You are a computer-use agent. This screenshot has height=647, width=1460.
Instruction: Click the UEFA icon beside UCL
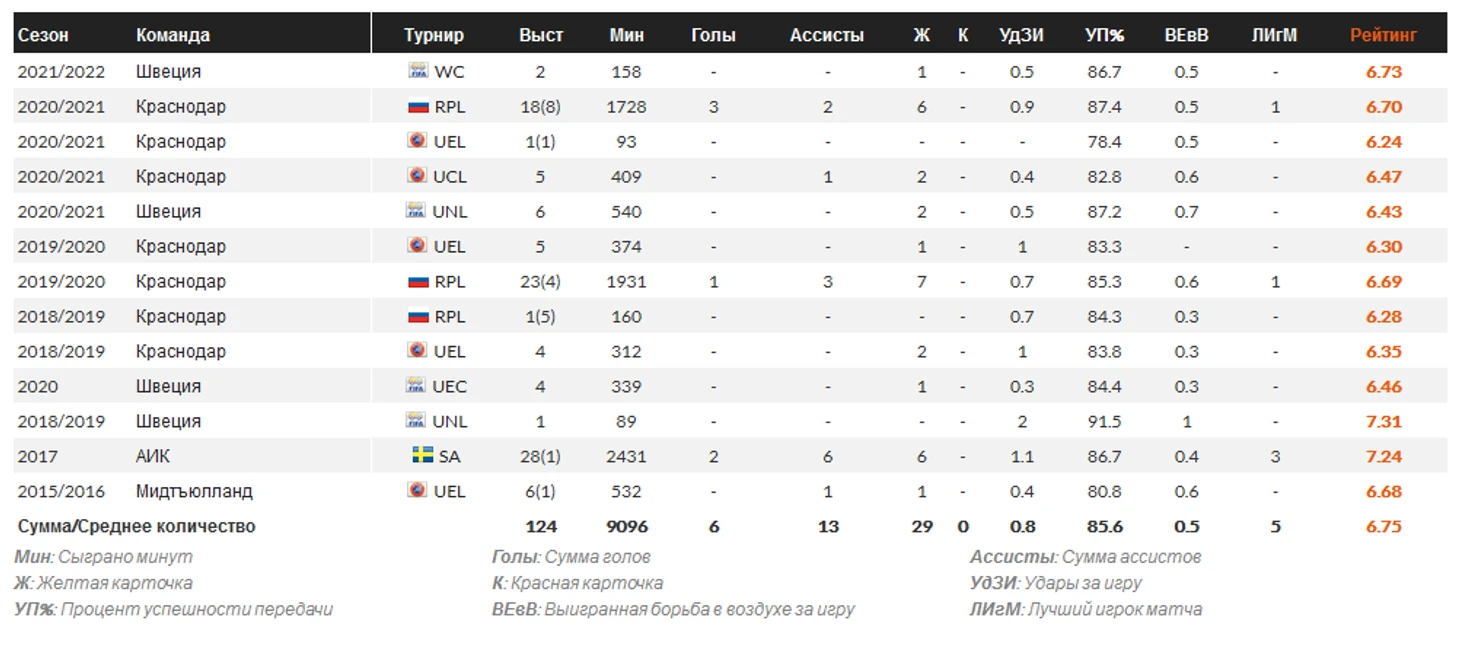[418, 176]
